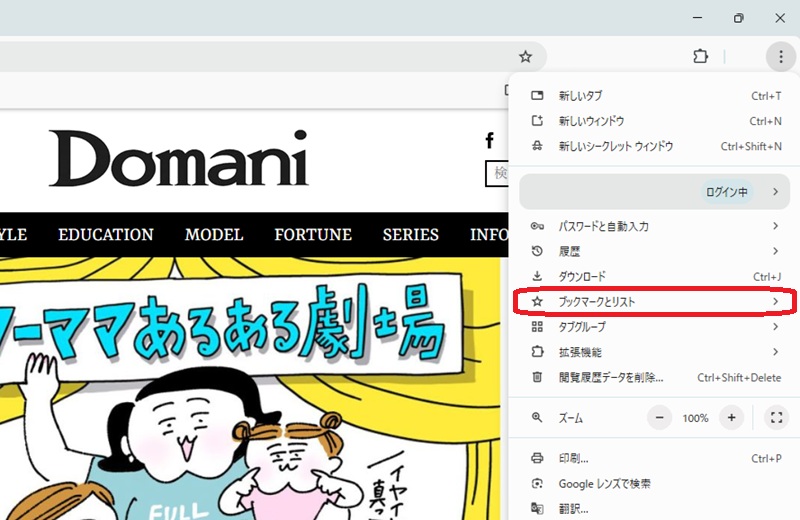Minimize the Chrome window

697,18
